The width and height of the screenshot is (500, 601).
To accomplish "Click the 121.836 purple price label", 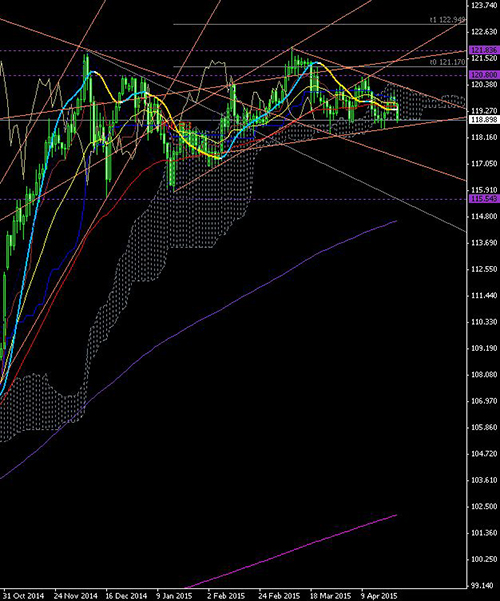I will pyautogui.click(x=484, y=50).
